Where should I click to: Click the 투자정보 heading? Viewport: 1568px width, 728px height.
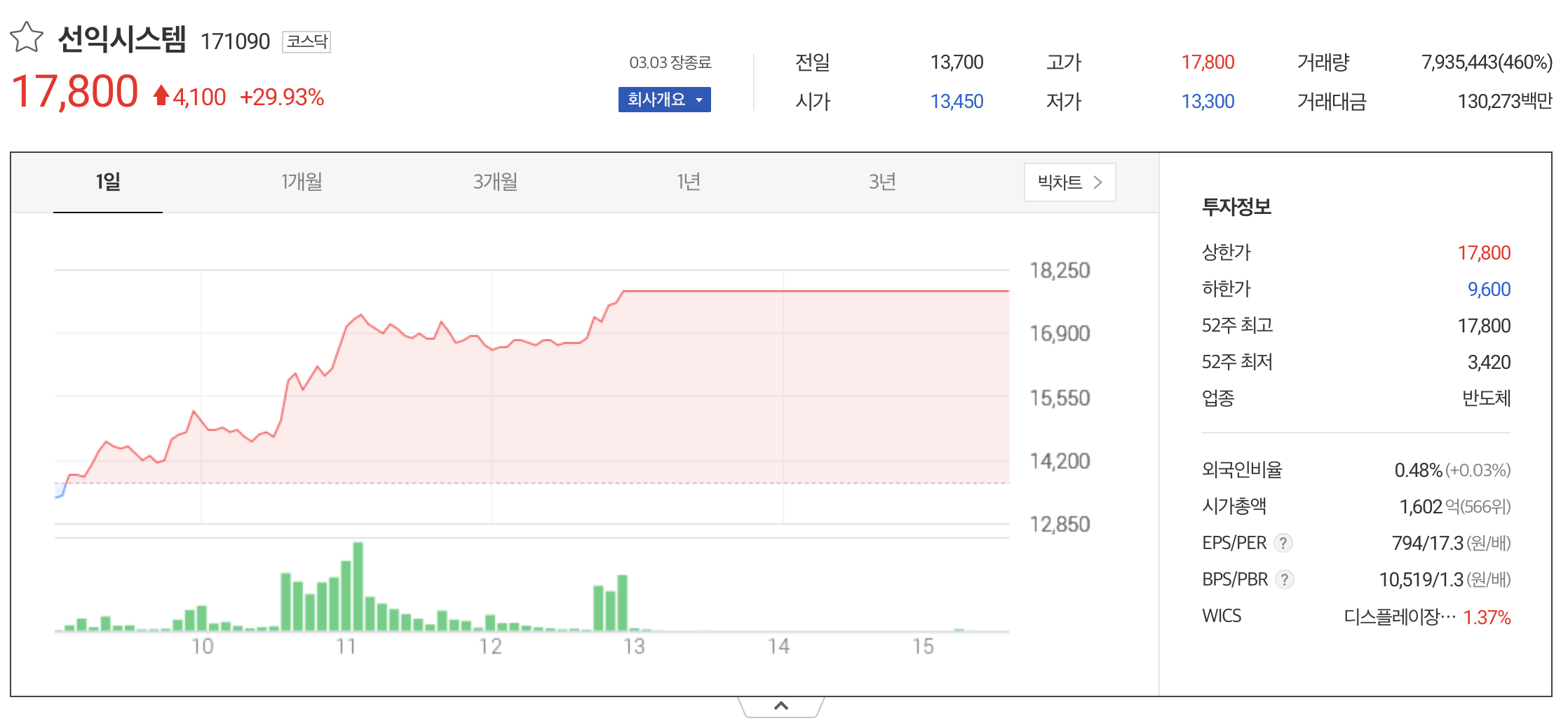pos(1236,207)
